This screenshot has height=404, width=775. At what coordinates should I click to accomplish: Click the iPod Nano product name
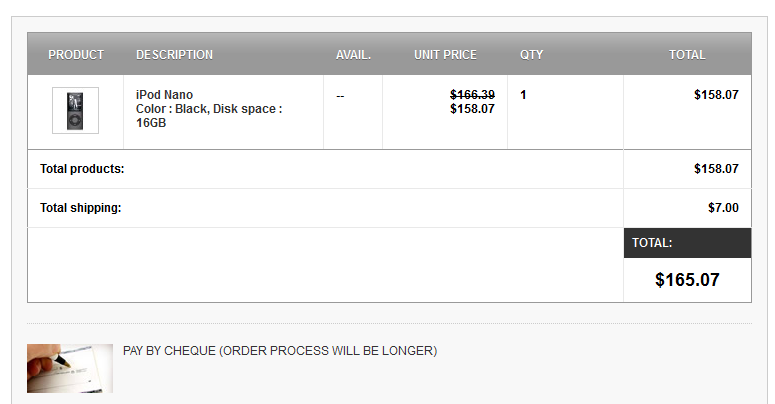[x=164, y=95]
